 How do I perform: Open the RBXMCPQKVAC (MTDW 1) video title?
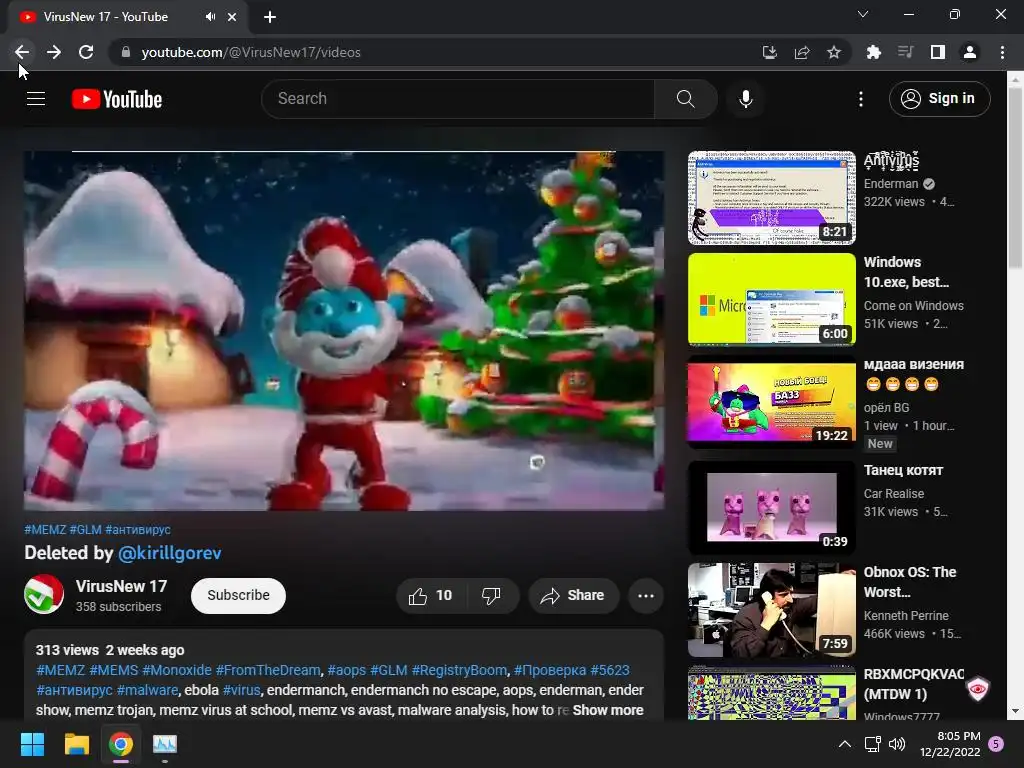(914, 684)
